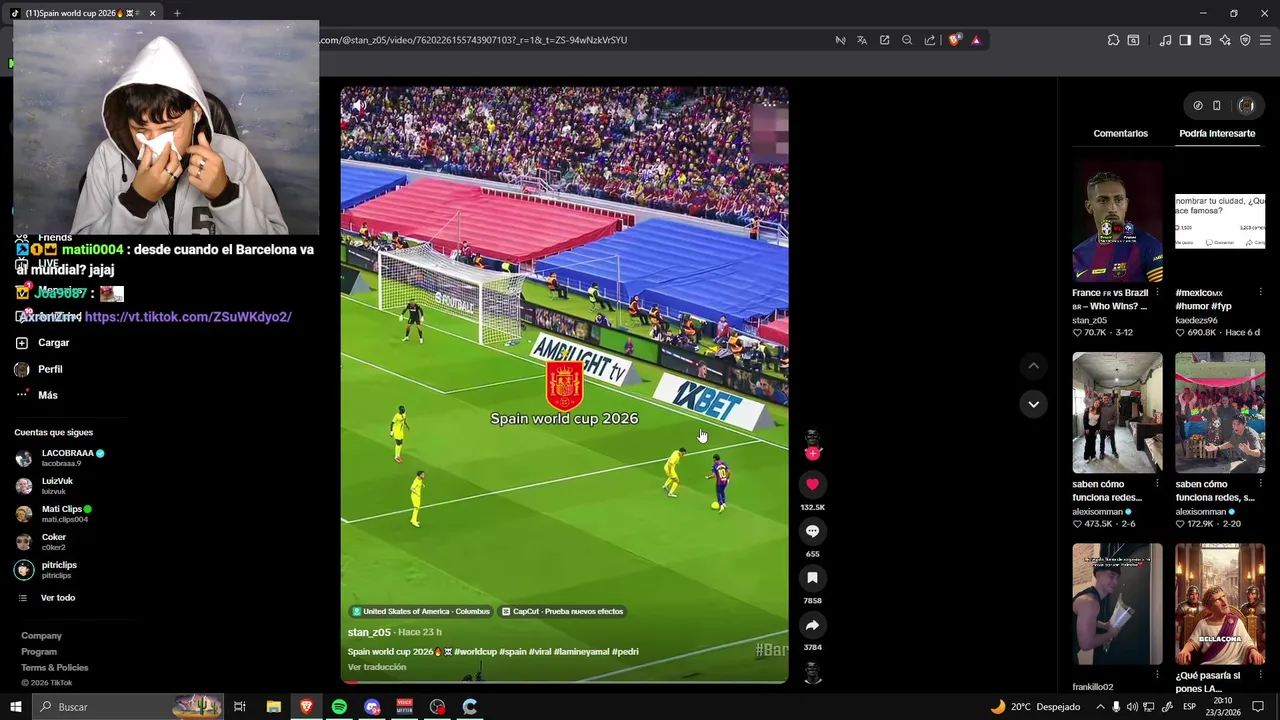Like the Spain world cup video
The width and height of the screenshot is (1280, 720).
[812, 484]
